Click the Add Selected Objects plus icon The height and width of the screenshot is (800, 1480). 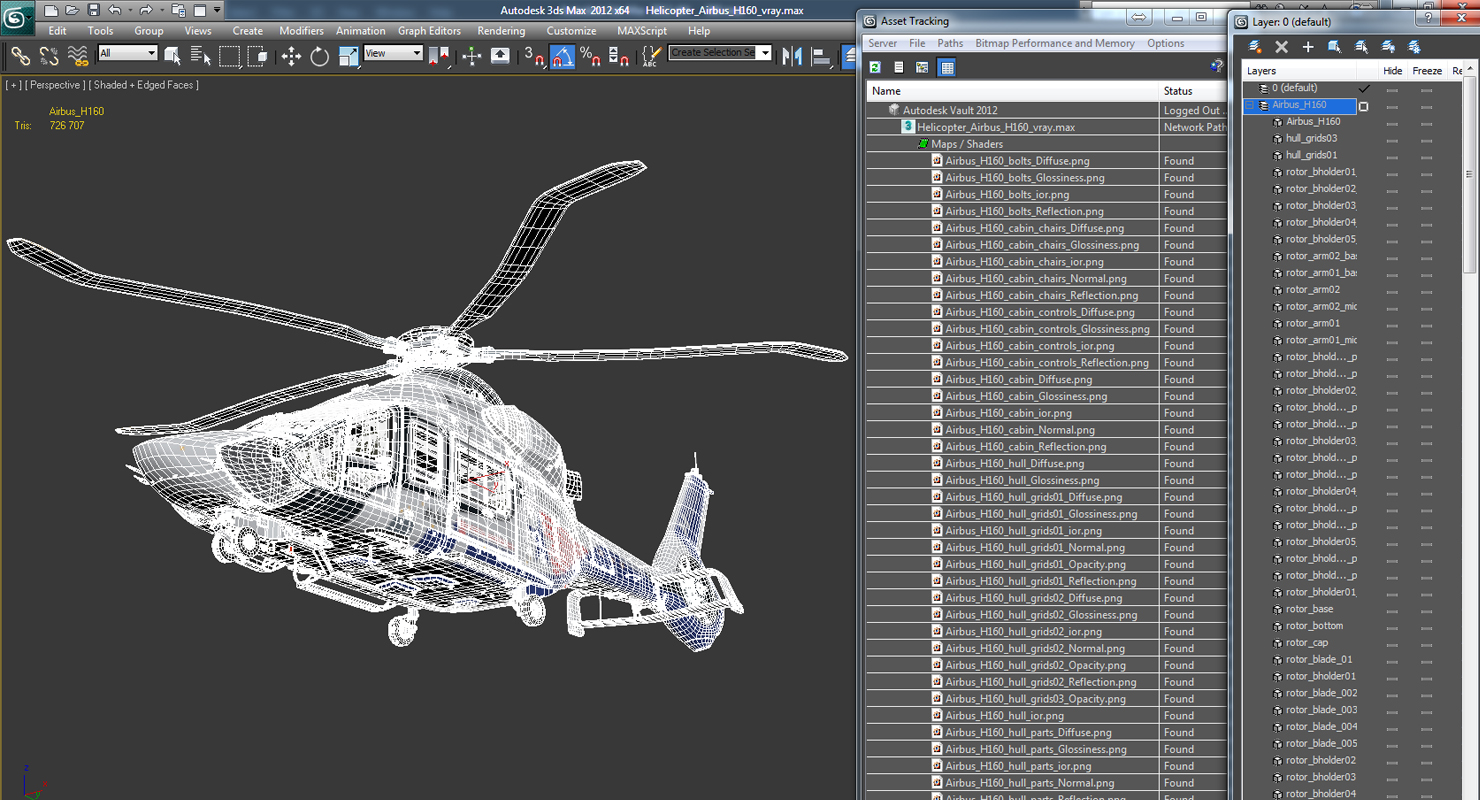pyautogui.click(x=1307, y=47)
